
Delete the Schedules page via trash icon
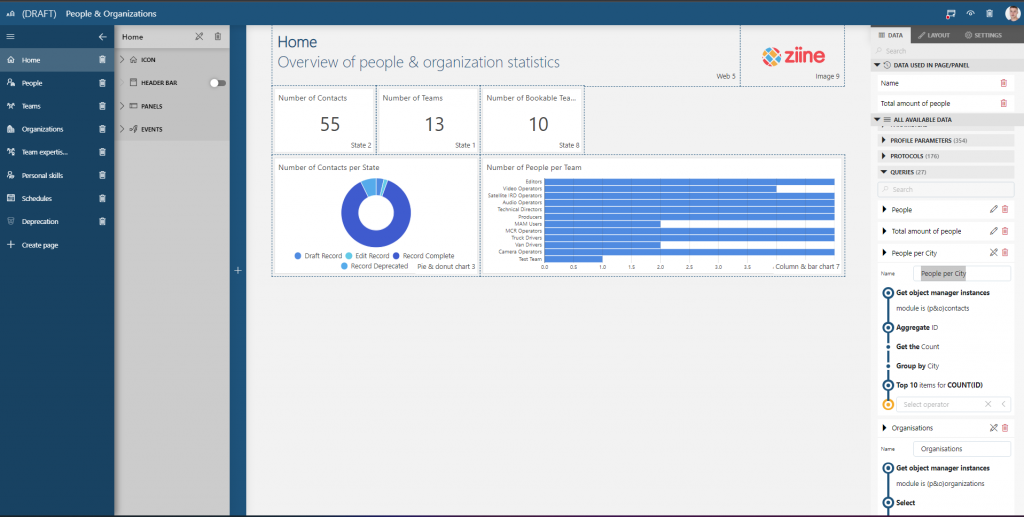(x=102, y=198)
